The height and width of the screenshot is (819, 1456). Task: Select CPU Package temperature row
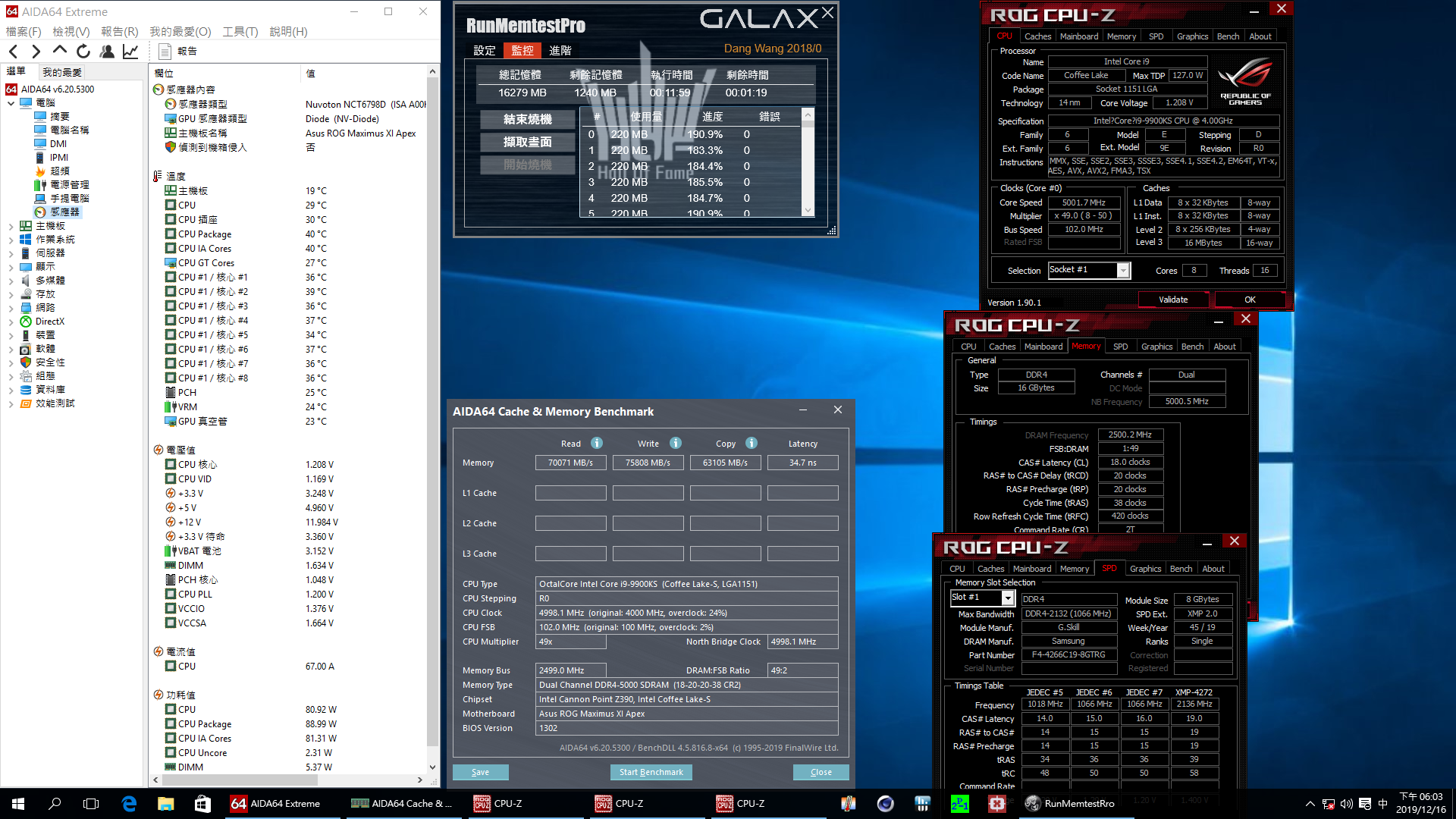coord(288,234)
